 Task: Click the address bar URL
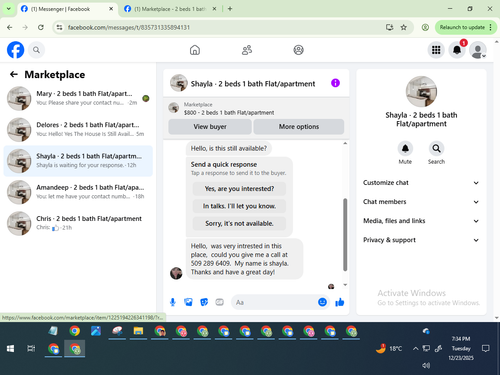coord(129,27)
